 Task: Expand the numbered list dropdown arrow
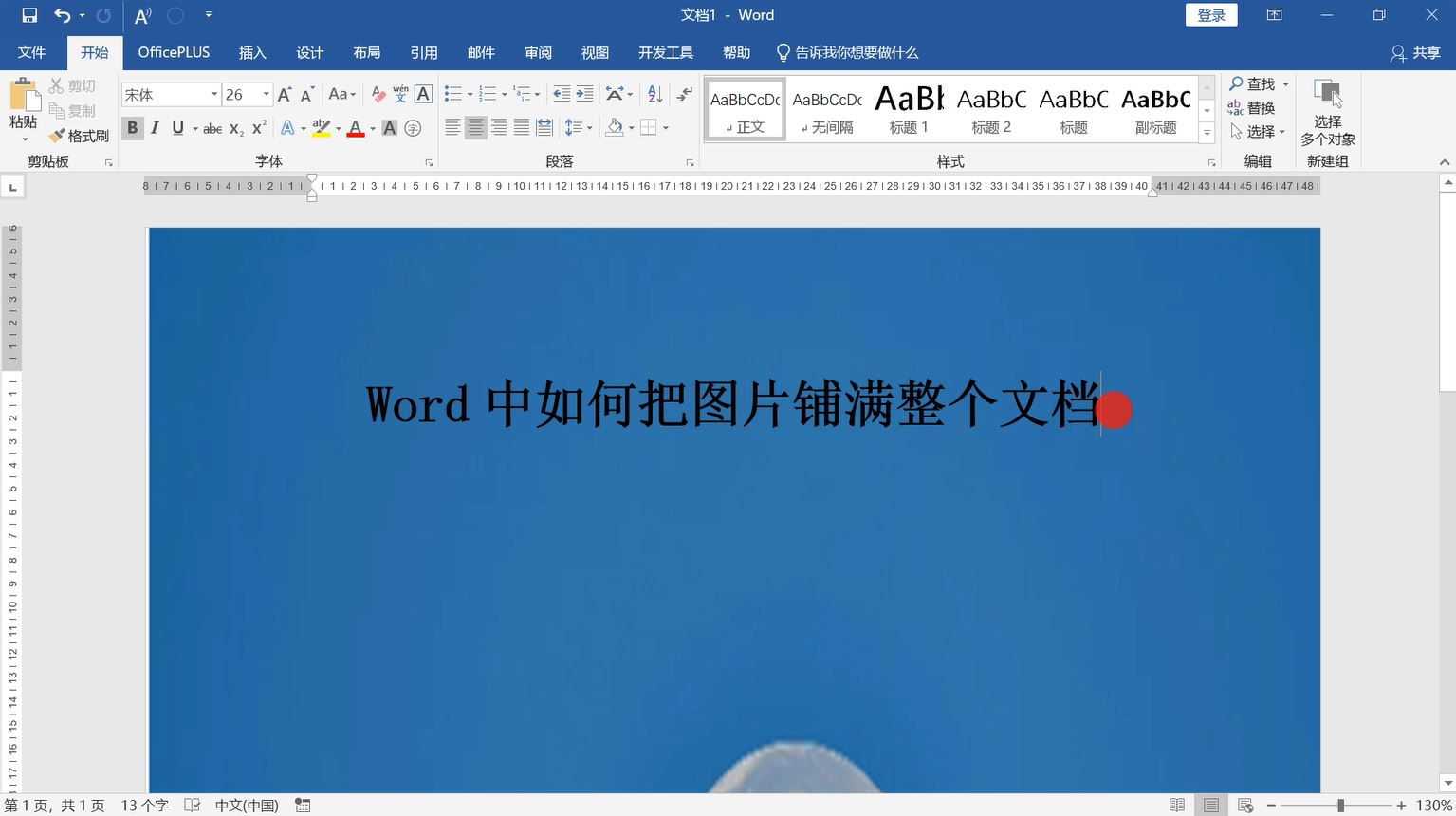[505, 95]
